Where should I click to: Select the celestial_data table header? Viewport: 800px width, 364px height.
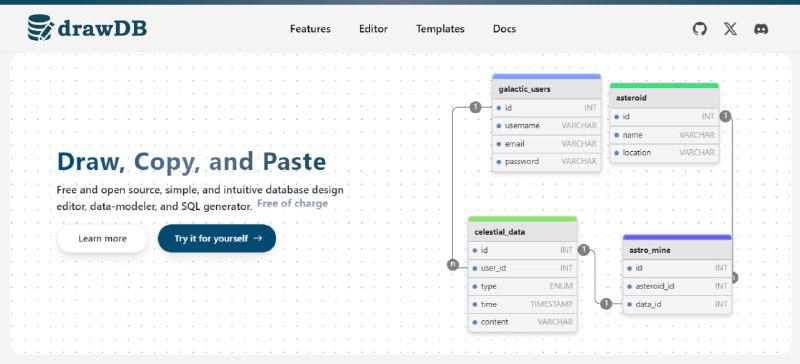522,232
